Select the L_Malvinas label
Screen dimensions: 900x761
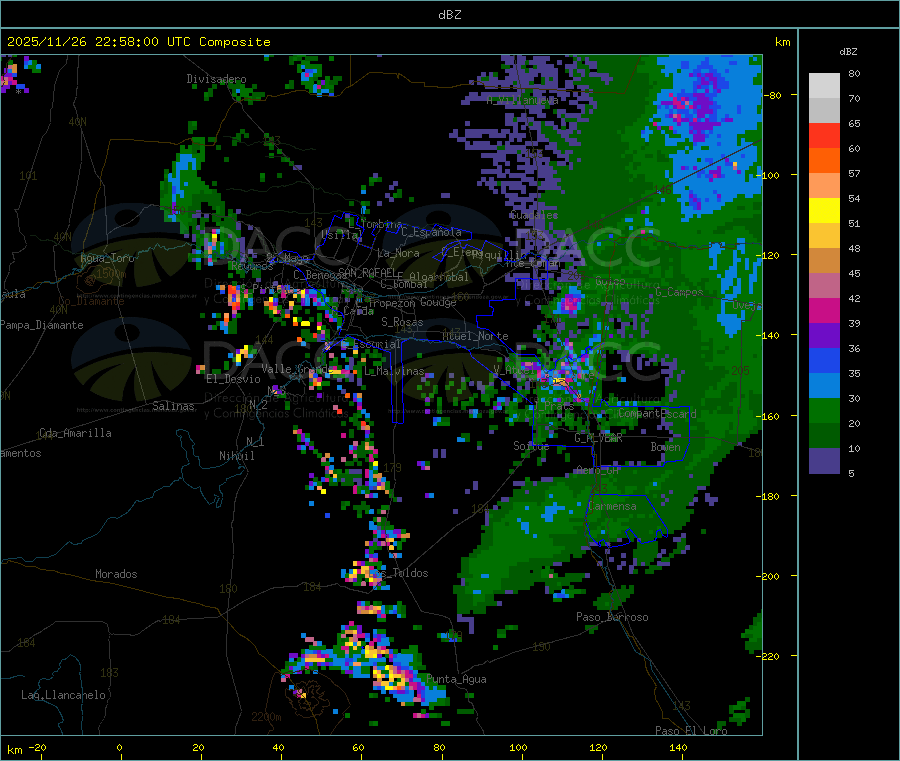point(394,371)
